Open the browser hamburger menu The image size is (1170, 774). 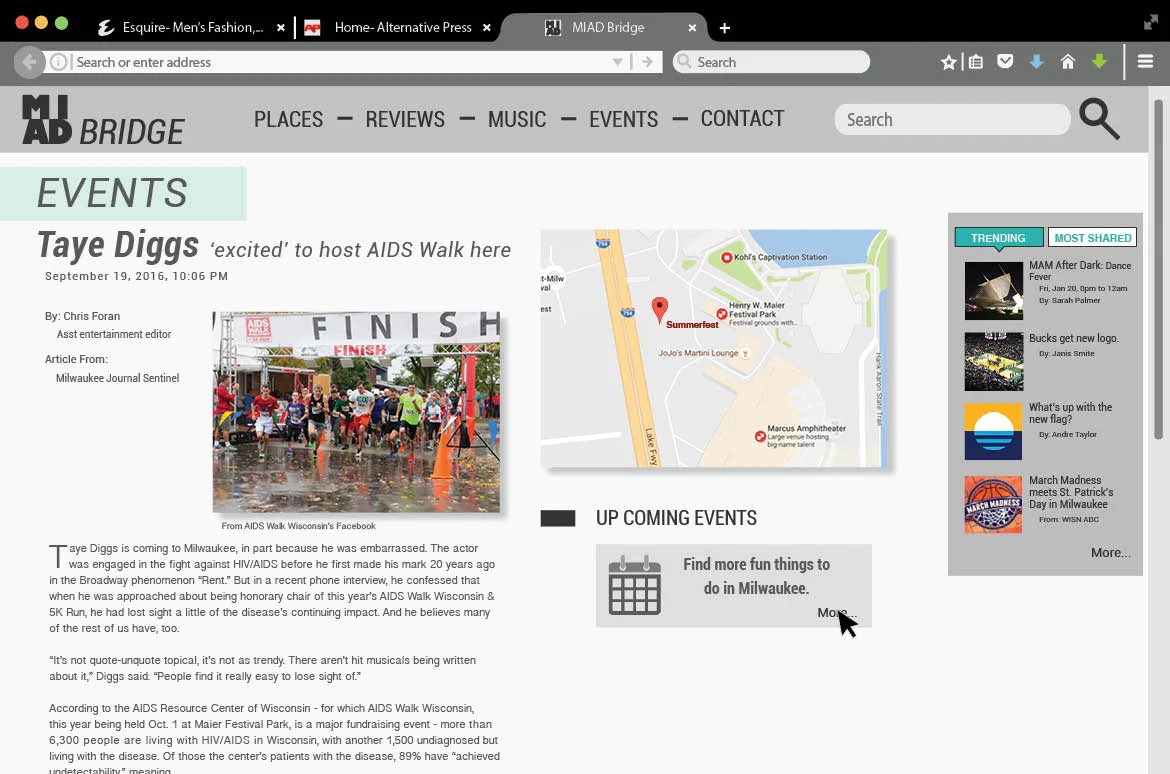1145,61
